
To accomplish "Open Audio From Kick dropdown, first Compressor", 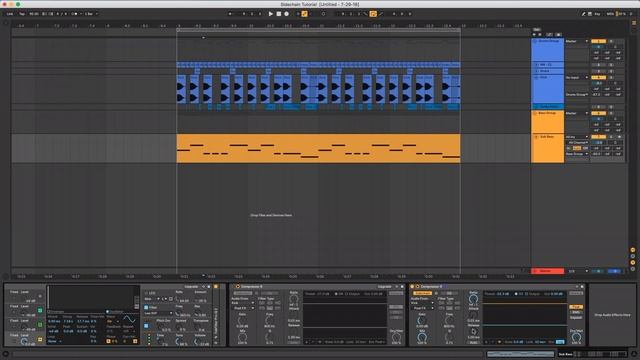I will [242, 303].
